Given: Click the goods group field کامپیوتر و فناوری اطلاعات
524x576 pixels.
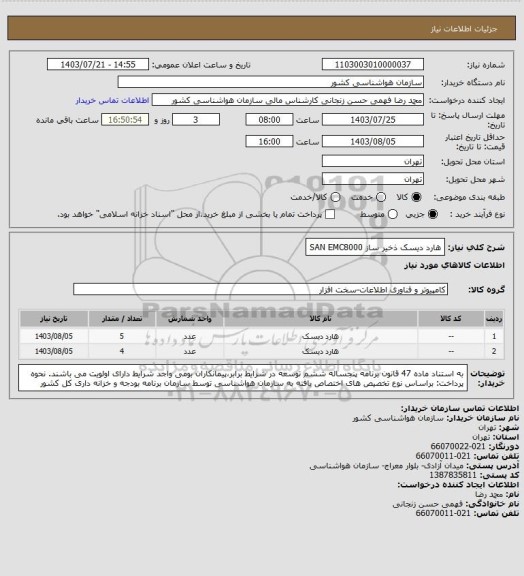Looking at the screenshot, I should (x=260, y=289).
